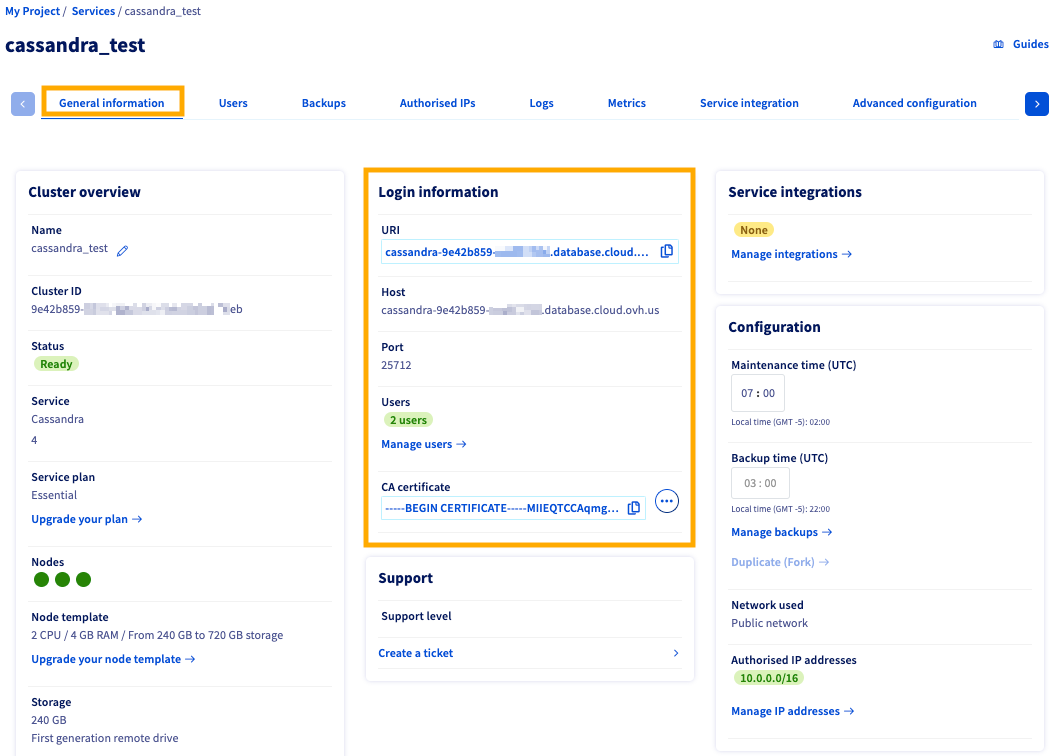Open Manage users

pos(419,444)
